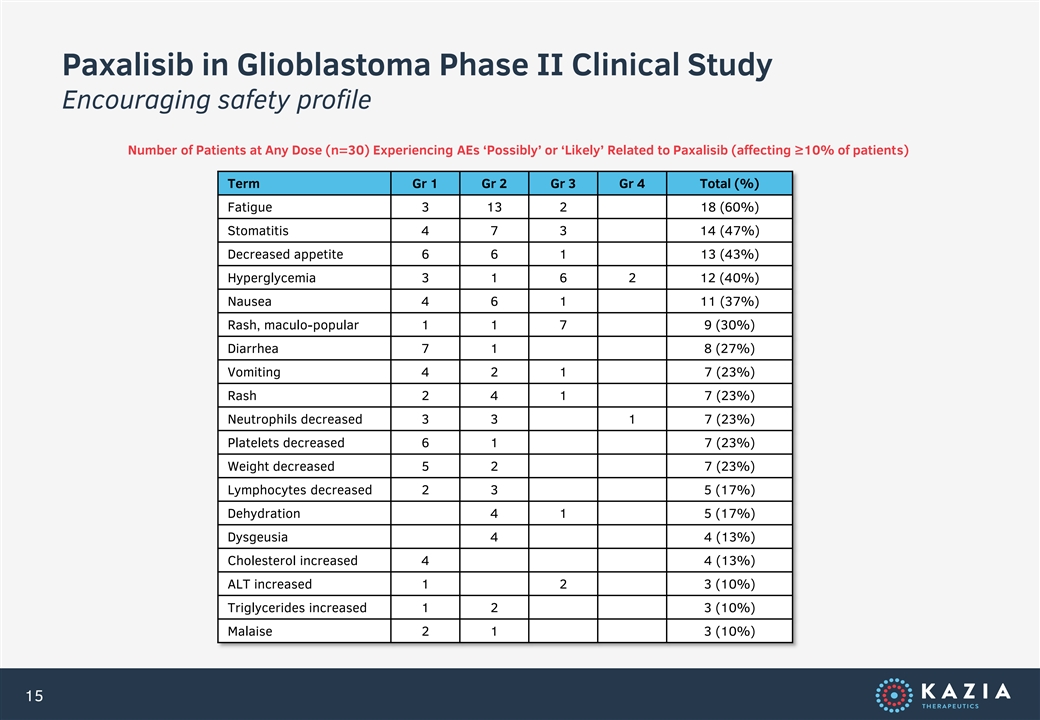Click the '4 (13%)' total for Dysgeusia
Screen dimensions: 1040x720
coord(730,537)
